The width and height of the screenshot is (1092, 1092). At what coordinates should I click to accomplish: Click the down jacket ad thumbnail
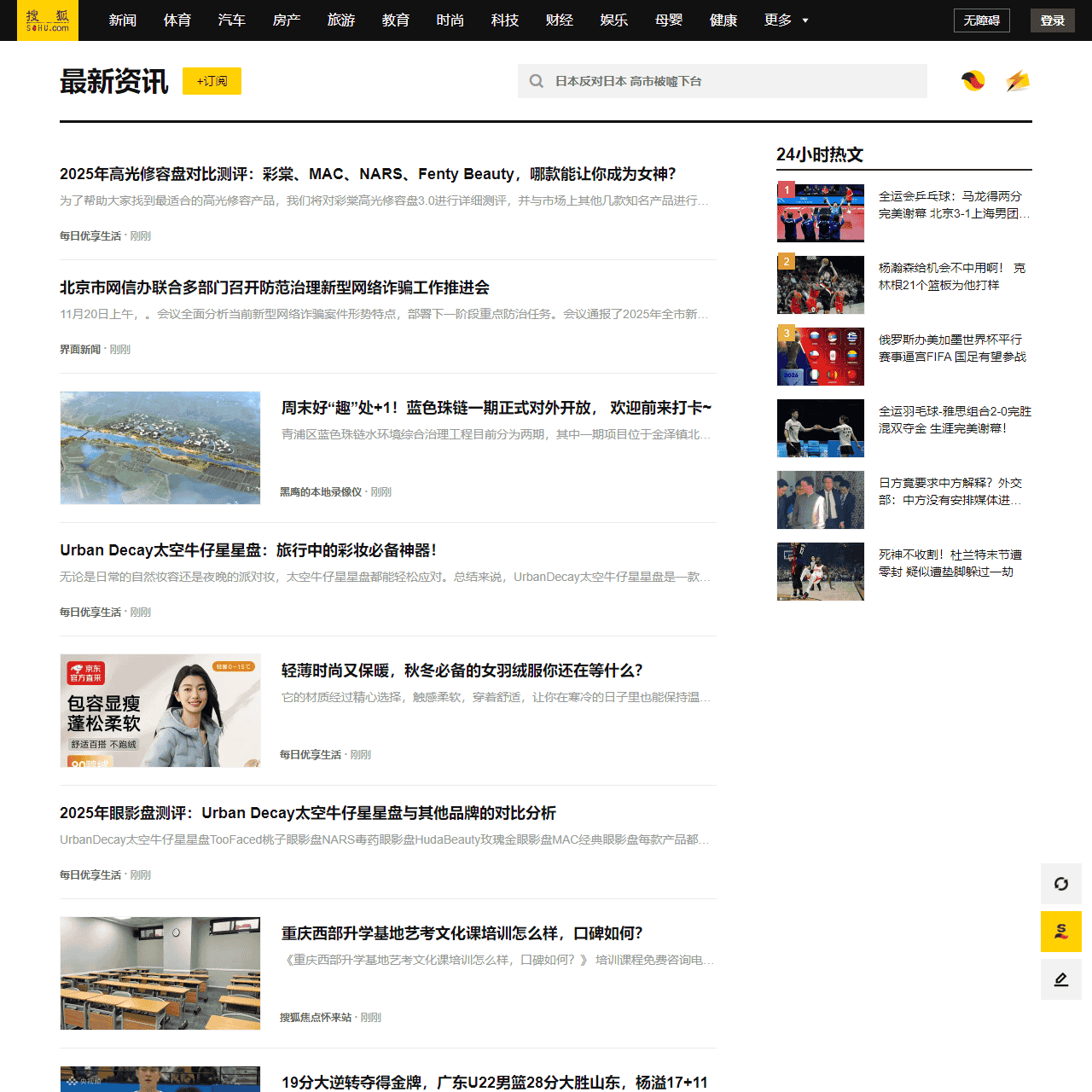160,711
